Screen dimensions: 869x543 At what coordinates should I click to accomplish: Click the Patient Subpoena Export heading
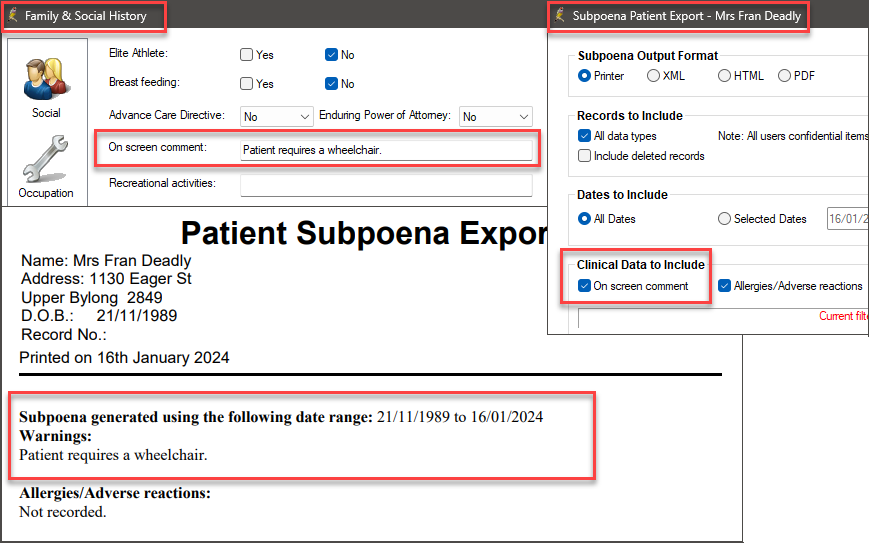364,233
